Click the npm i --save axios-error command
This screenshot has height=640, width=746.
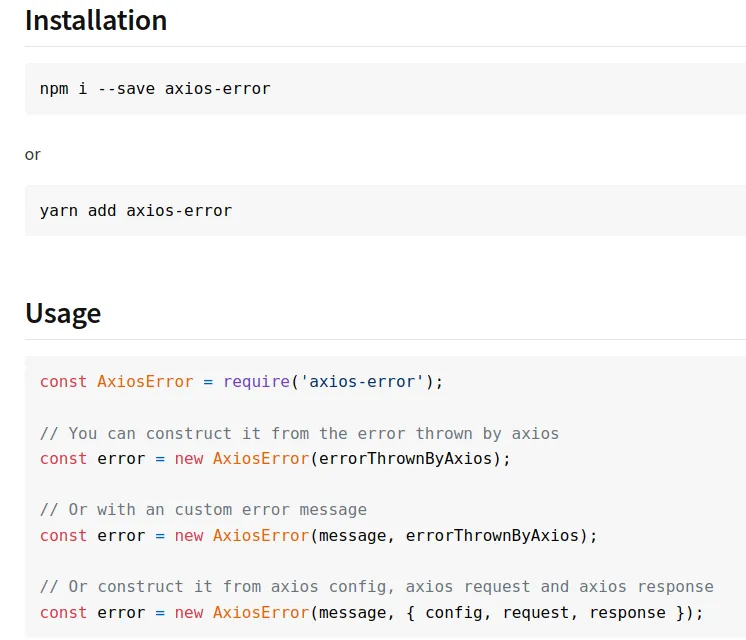click(155, 88)
